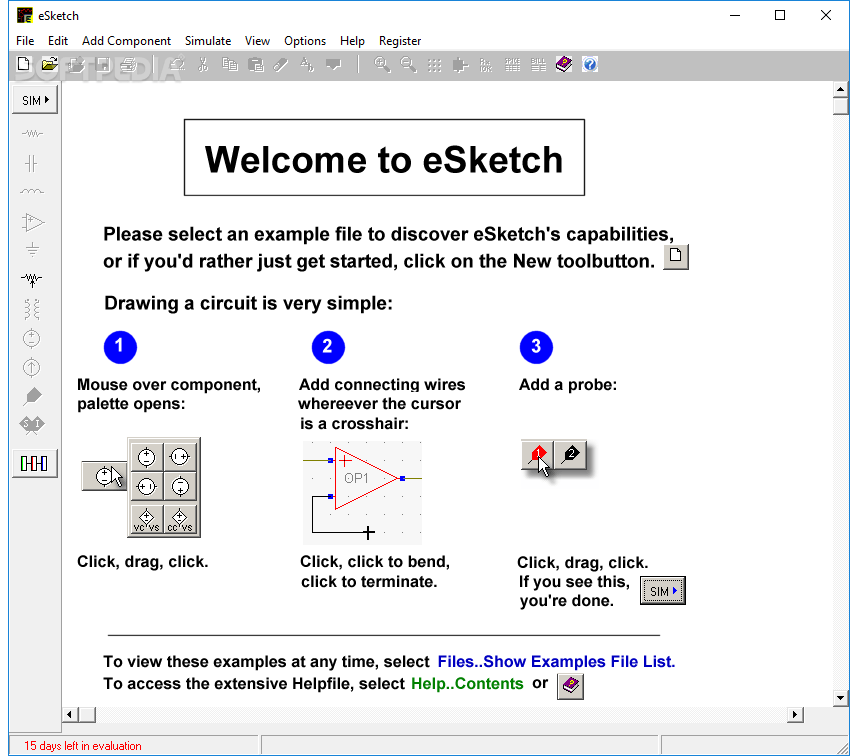Click the R=10k values toolbar icon
Screen dimensions: 850x756
[x=486, y=65]
